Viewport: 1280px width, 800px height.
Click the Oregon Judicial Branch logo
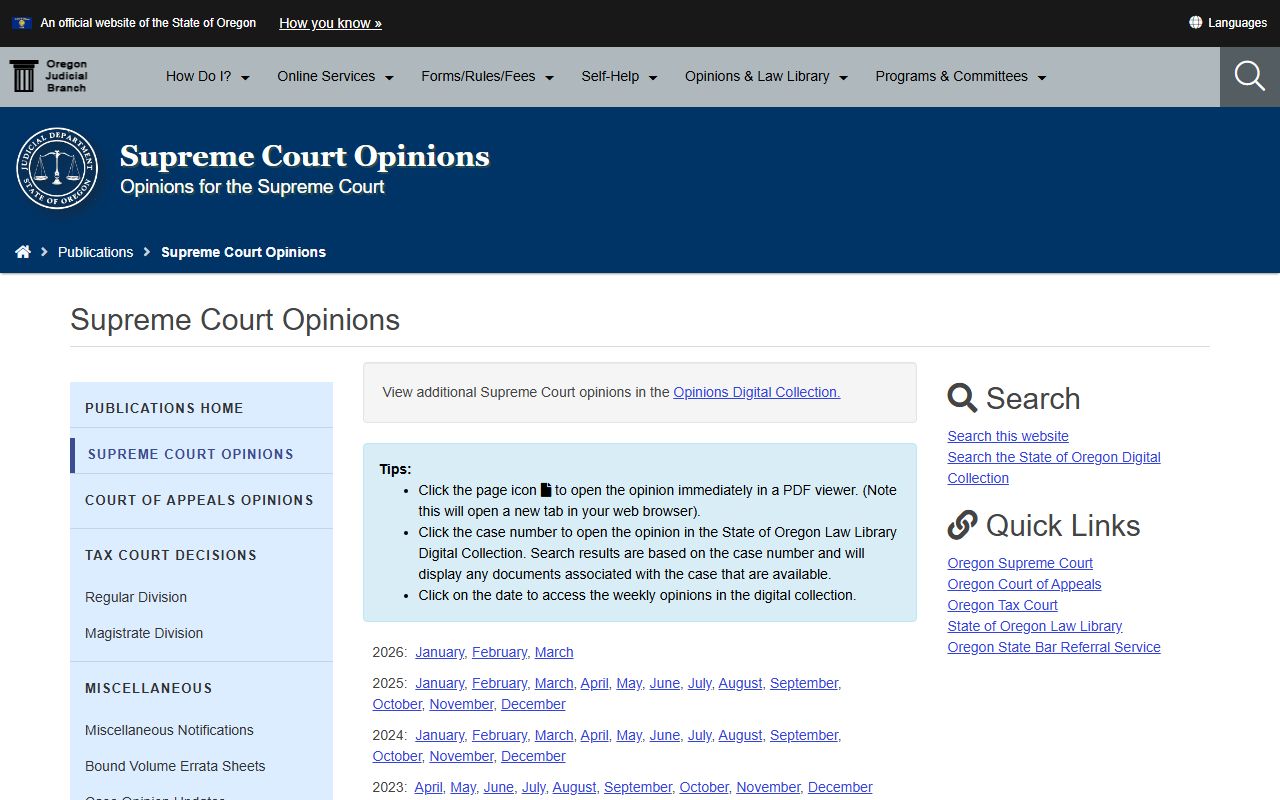click(x=49, y=76)
